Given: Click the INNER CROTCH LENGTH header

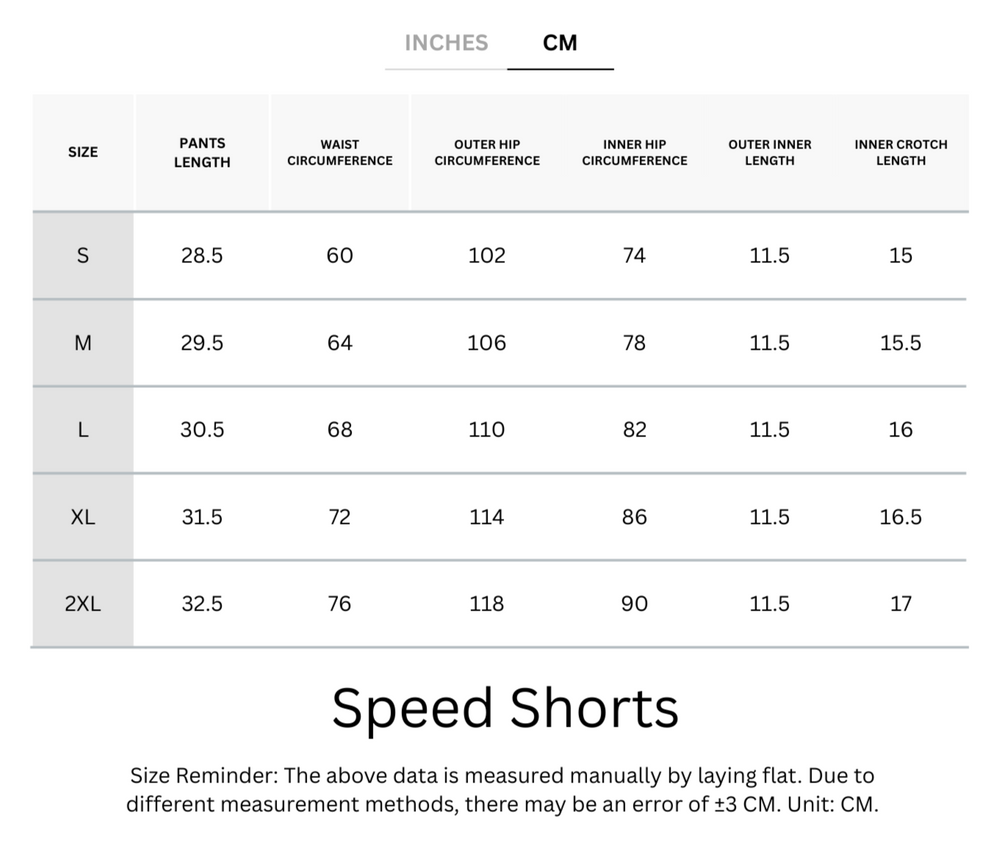Looking at the screenshot, I should click(x=900, y=153).
